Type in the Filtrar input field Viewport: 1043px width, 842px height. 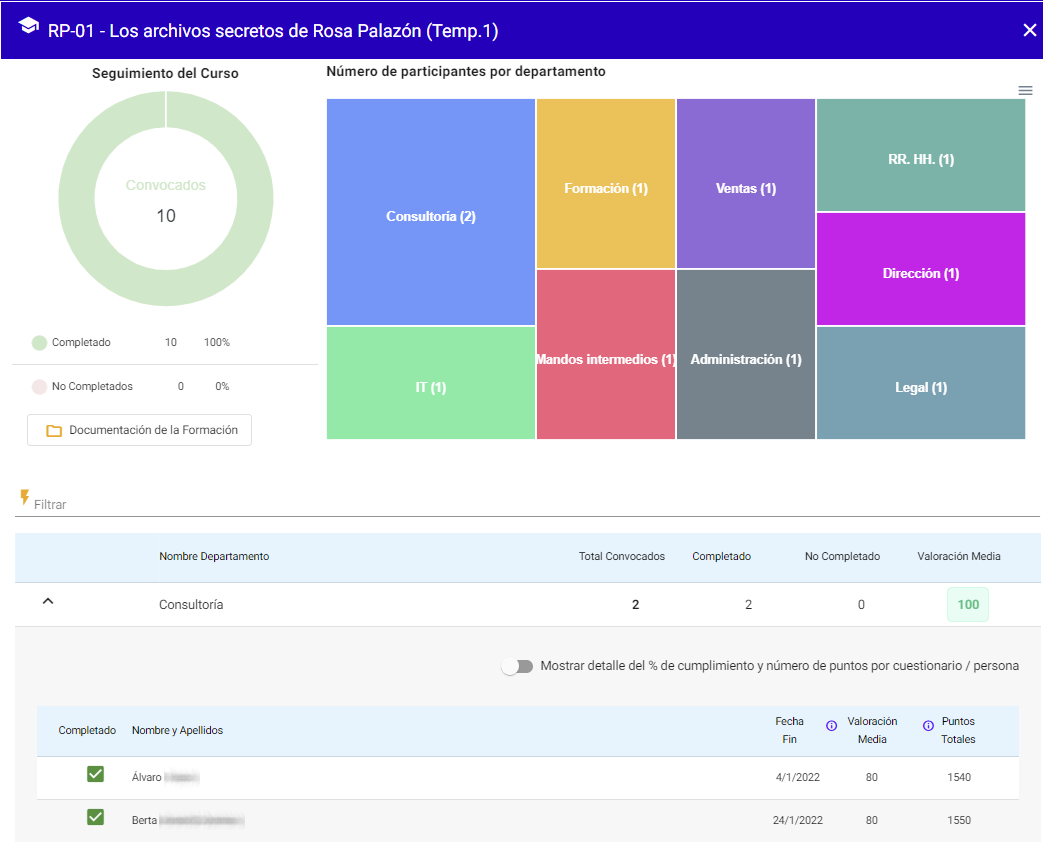(x=300, y=505)
